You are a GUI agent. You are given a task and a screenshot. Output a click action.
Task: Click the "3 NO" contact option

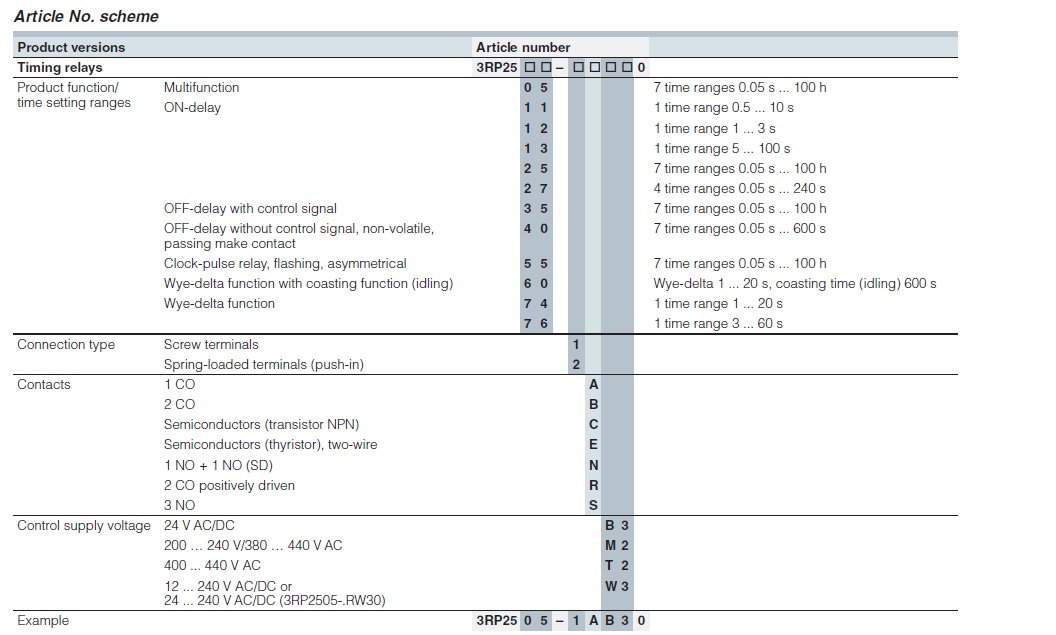179,506
